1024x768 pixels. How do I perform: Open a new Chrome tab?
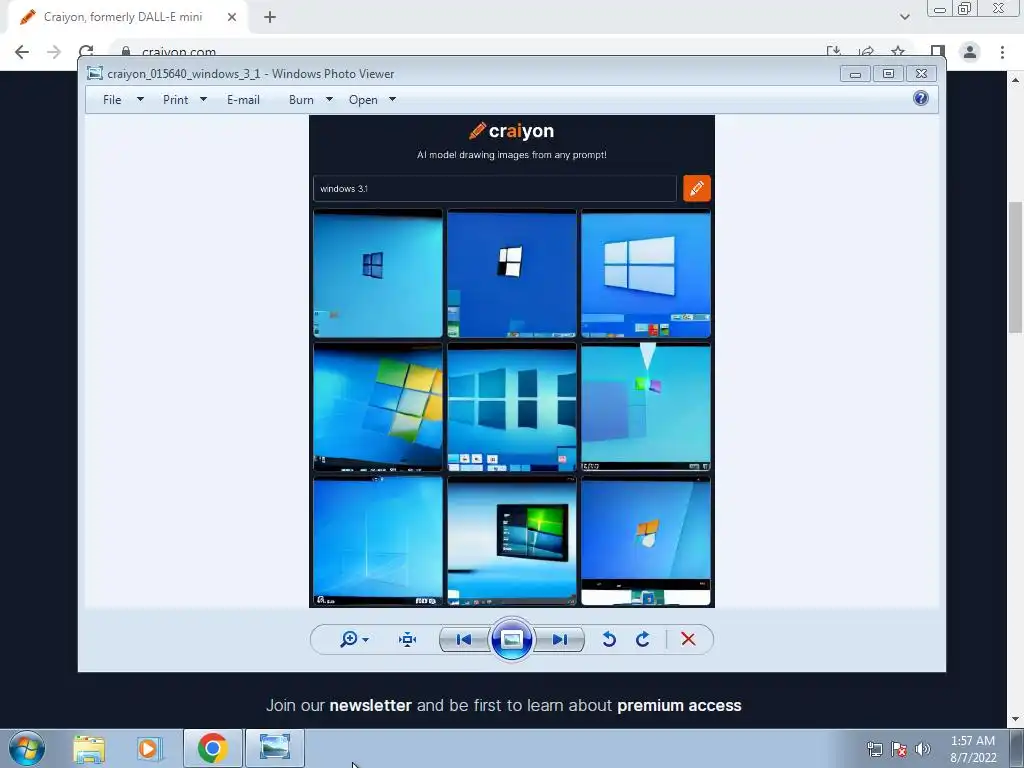coord(270,17)
